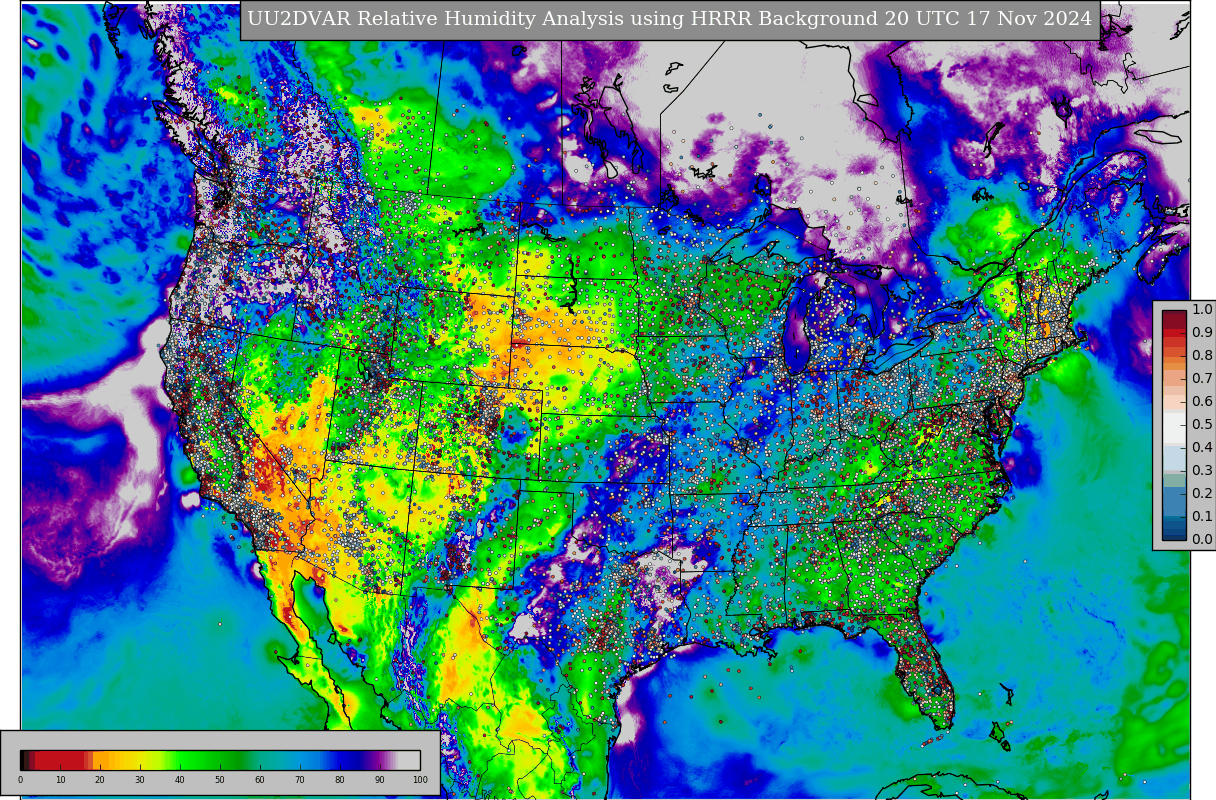
Task: Click the '0' tick label on the horizontal colorbar
Action: 20,780
